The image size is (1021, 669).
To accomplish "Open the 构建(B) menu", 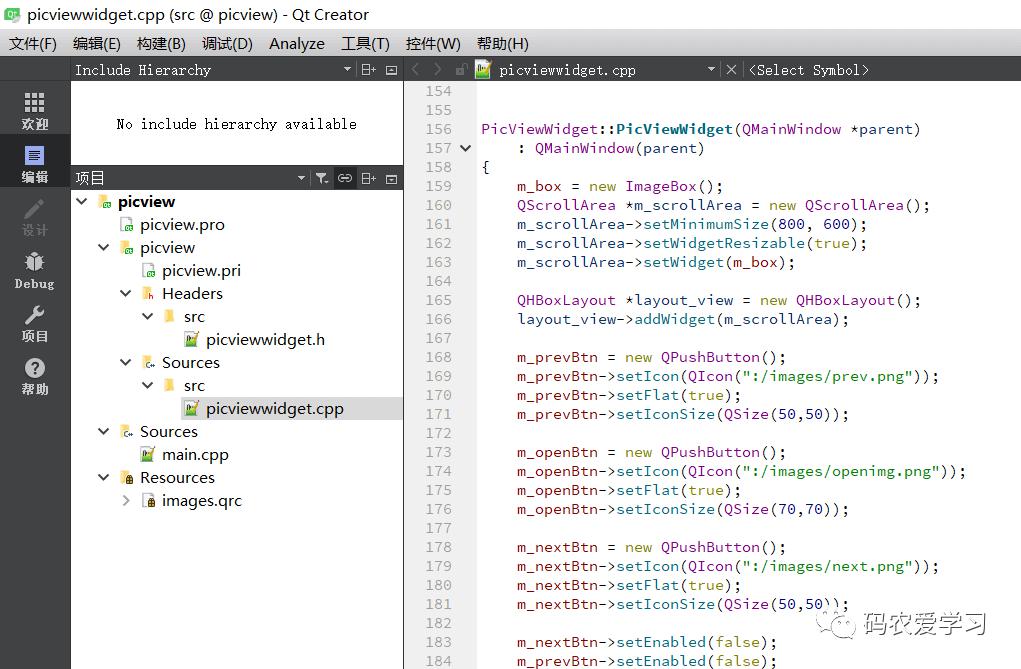I will click(x=161, y=44).
